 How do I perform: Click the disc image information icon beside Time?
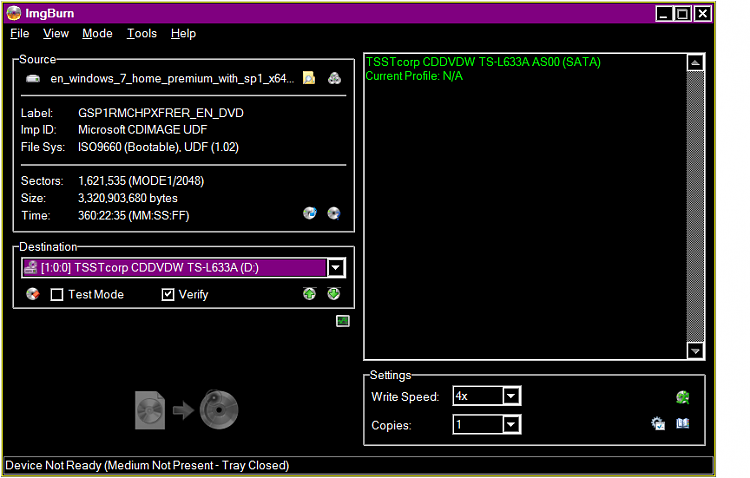(310, 213)
